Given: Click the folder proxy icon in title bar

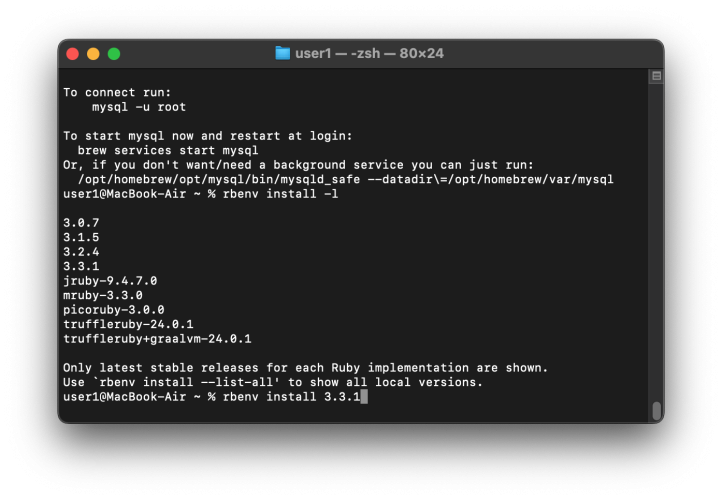Looking at the screenshot, I should [283, 53].
